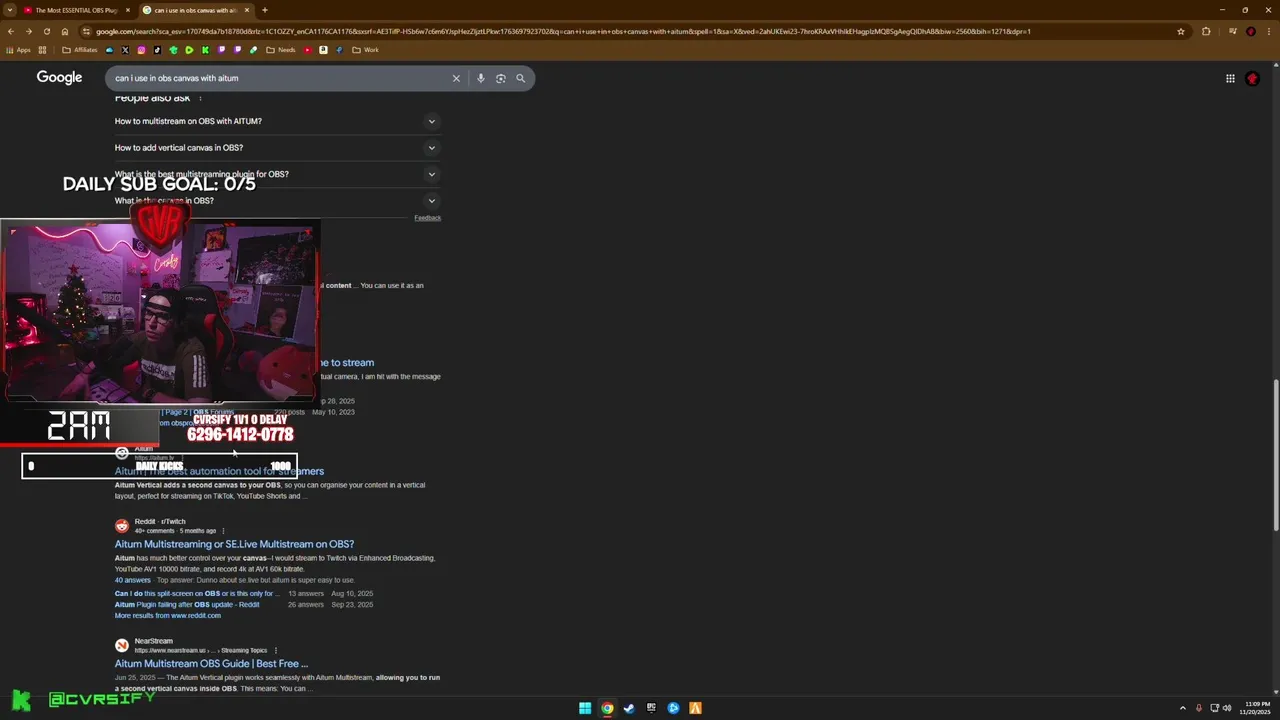Open the Chrome profile avatar in toolbar

click(1250, 31)
